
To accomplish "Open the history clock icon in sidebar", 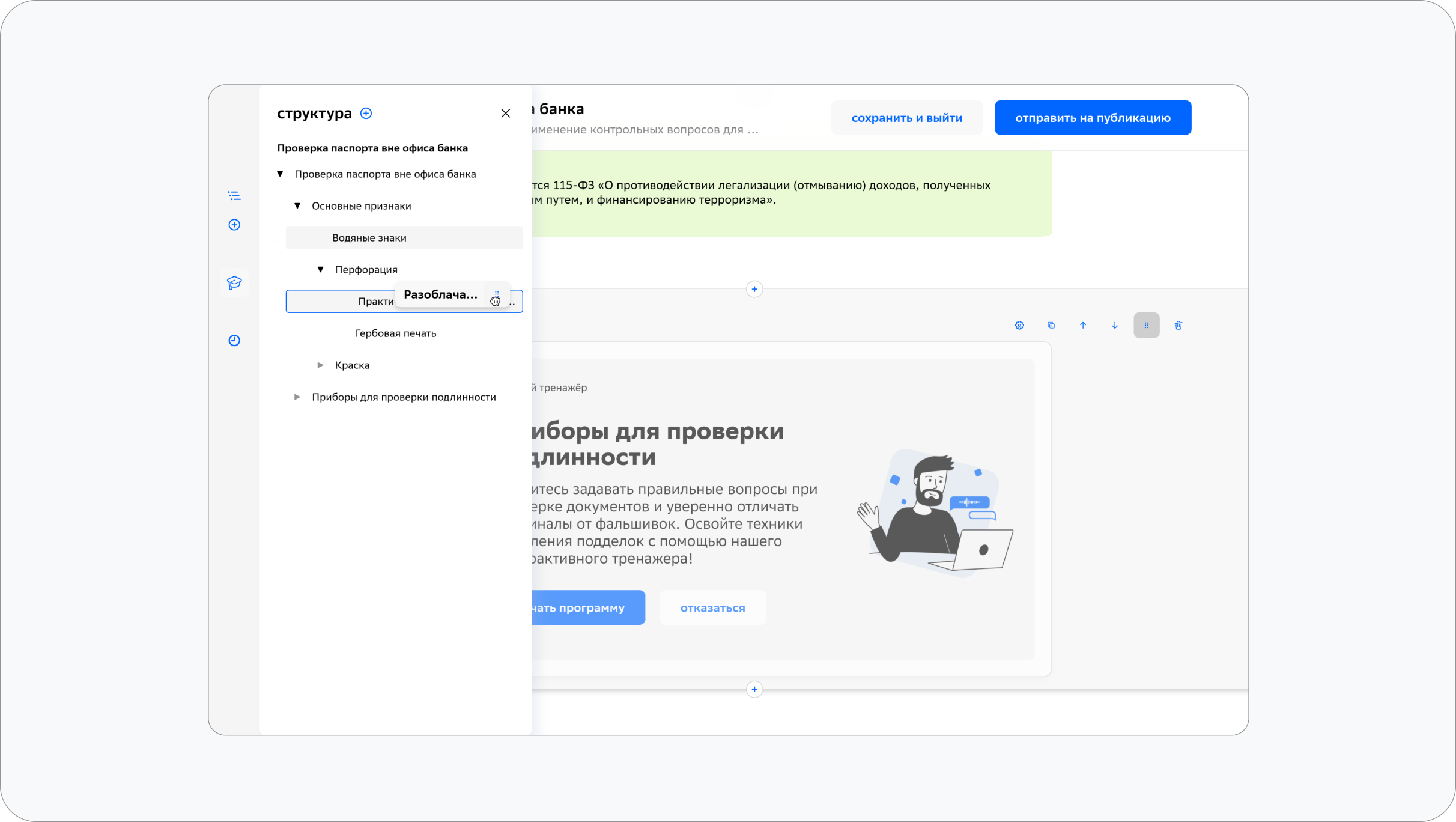I will (234, 341).
